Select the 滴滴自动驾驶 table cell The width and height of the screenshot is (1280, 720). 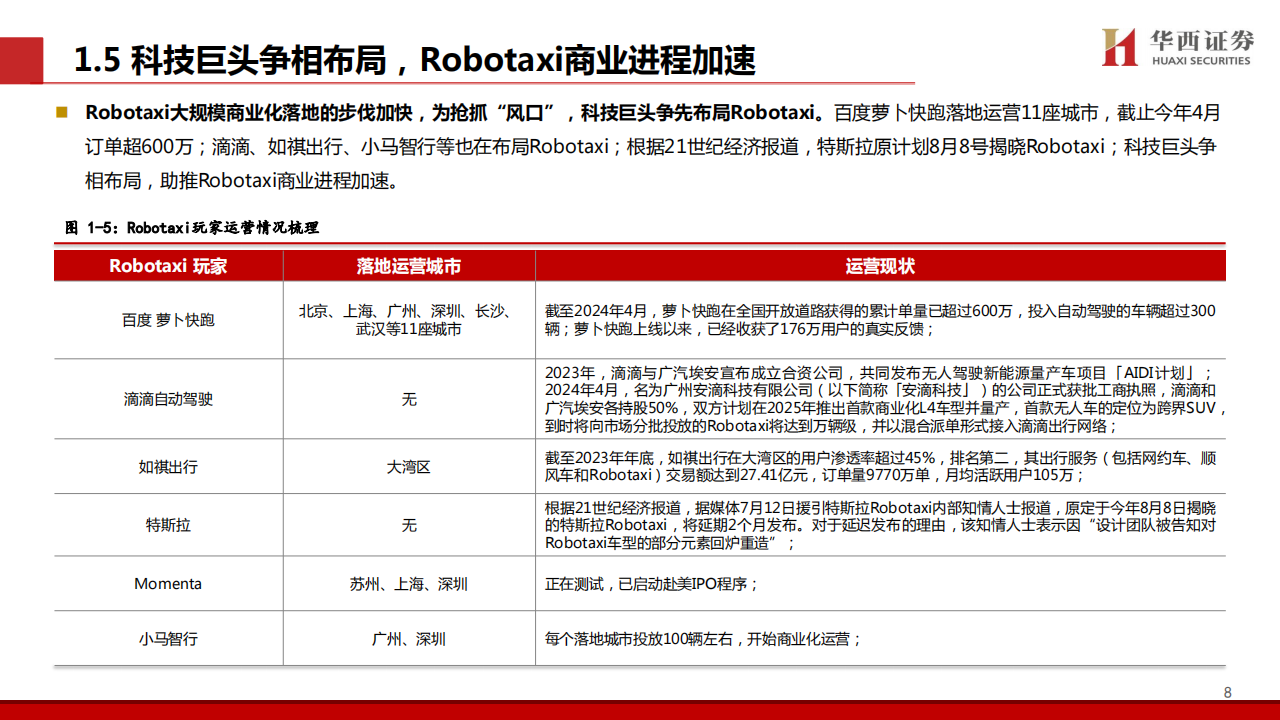[x=168, y=399]
